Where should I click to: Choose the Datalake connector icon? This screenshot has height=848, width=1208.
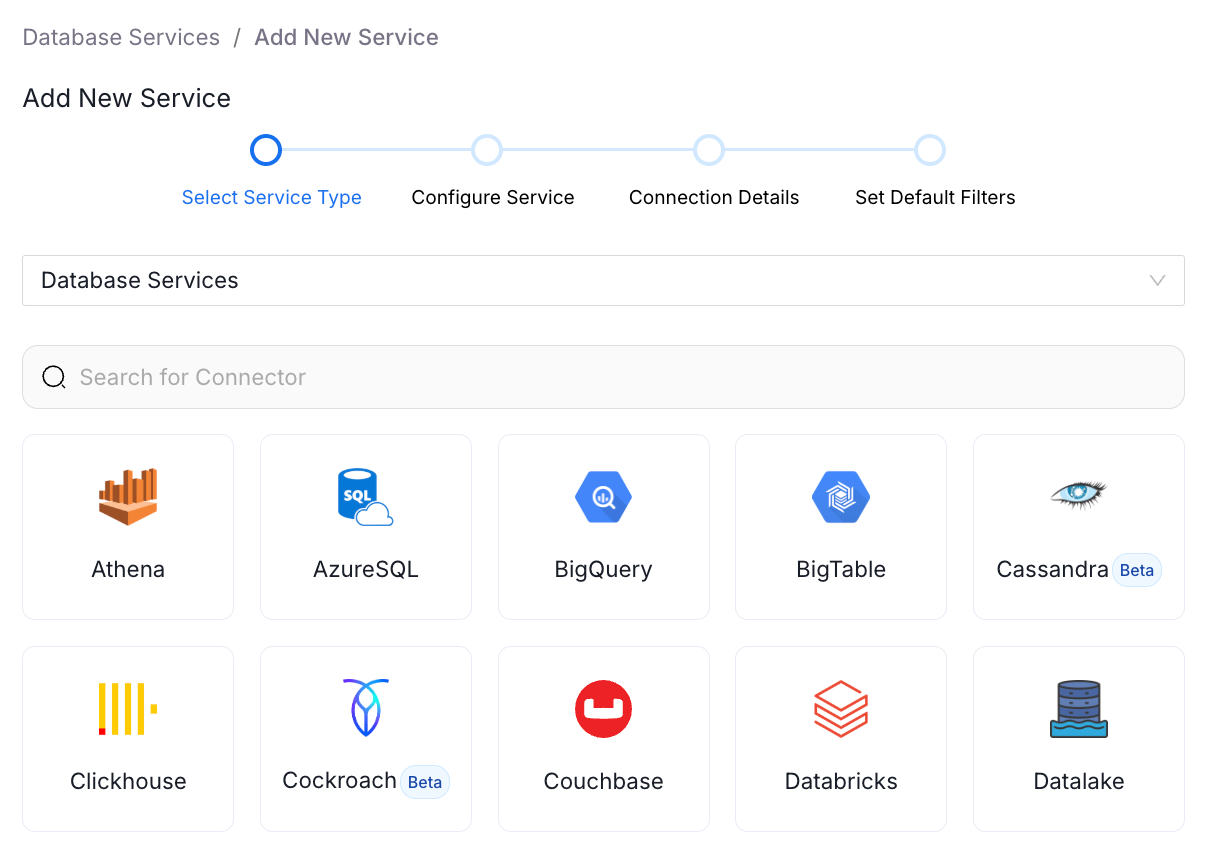click(1078, 709)
